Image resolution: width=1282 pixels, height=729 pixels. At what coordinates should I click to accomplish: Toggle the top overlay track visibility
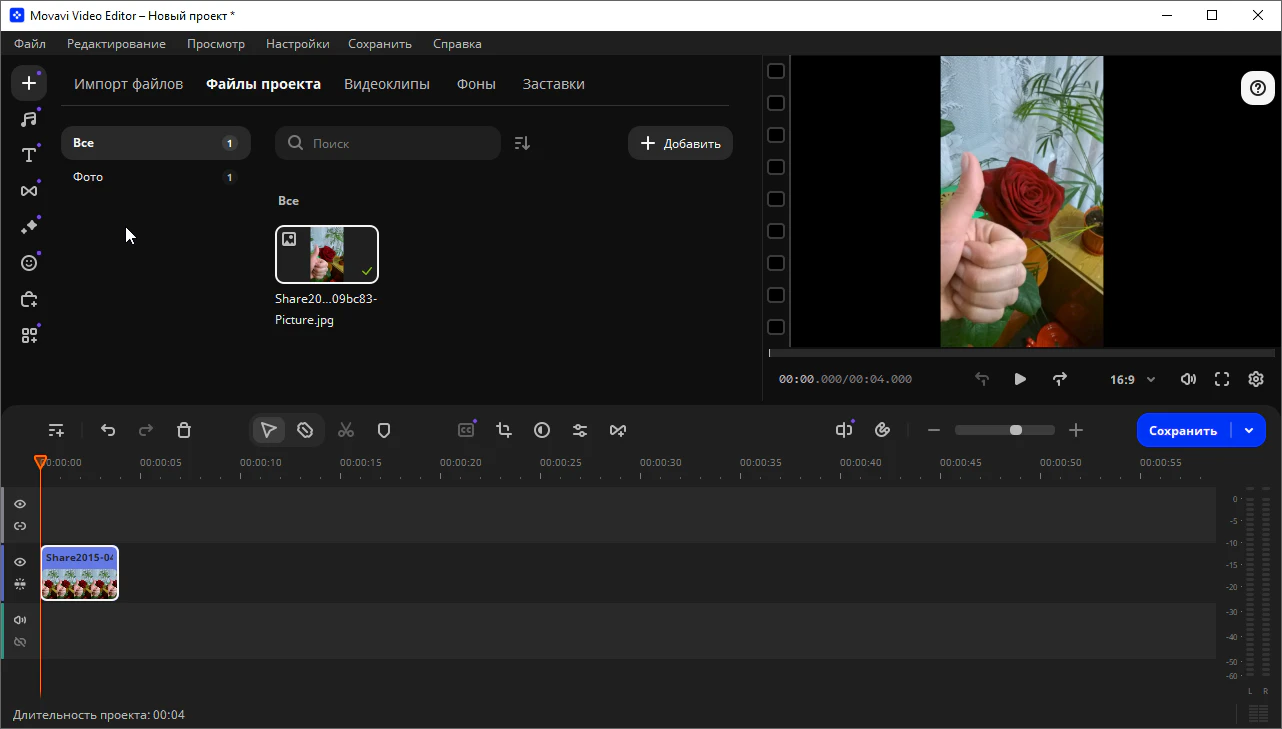click(x=20, y=504)
